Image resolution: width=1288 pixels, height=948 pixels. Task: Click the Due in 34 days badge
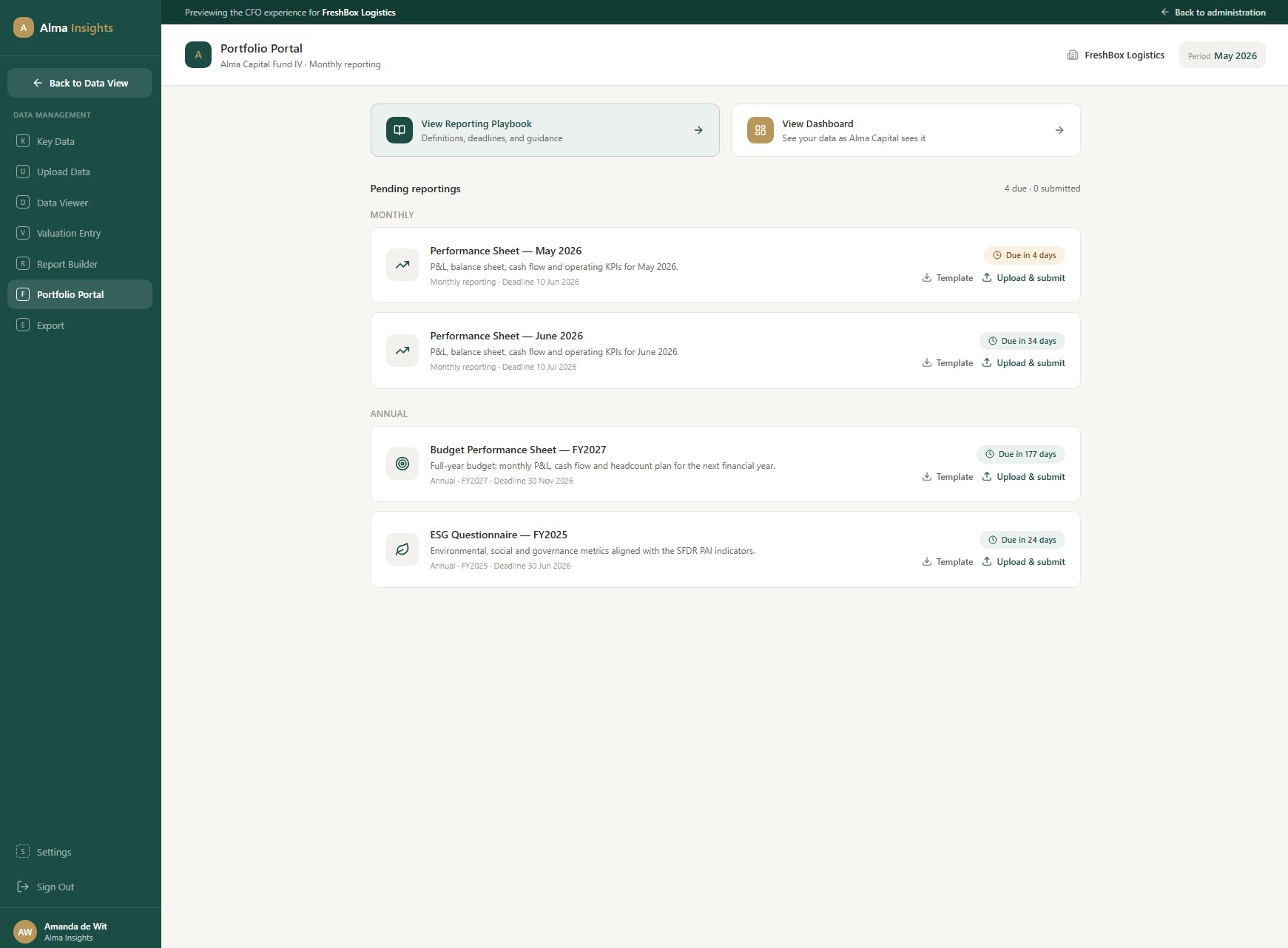pyautogui.click(x=1022, y=341)
